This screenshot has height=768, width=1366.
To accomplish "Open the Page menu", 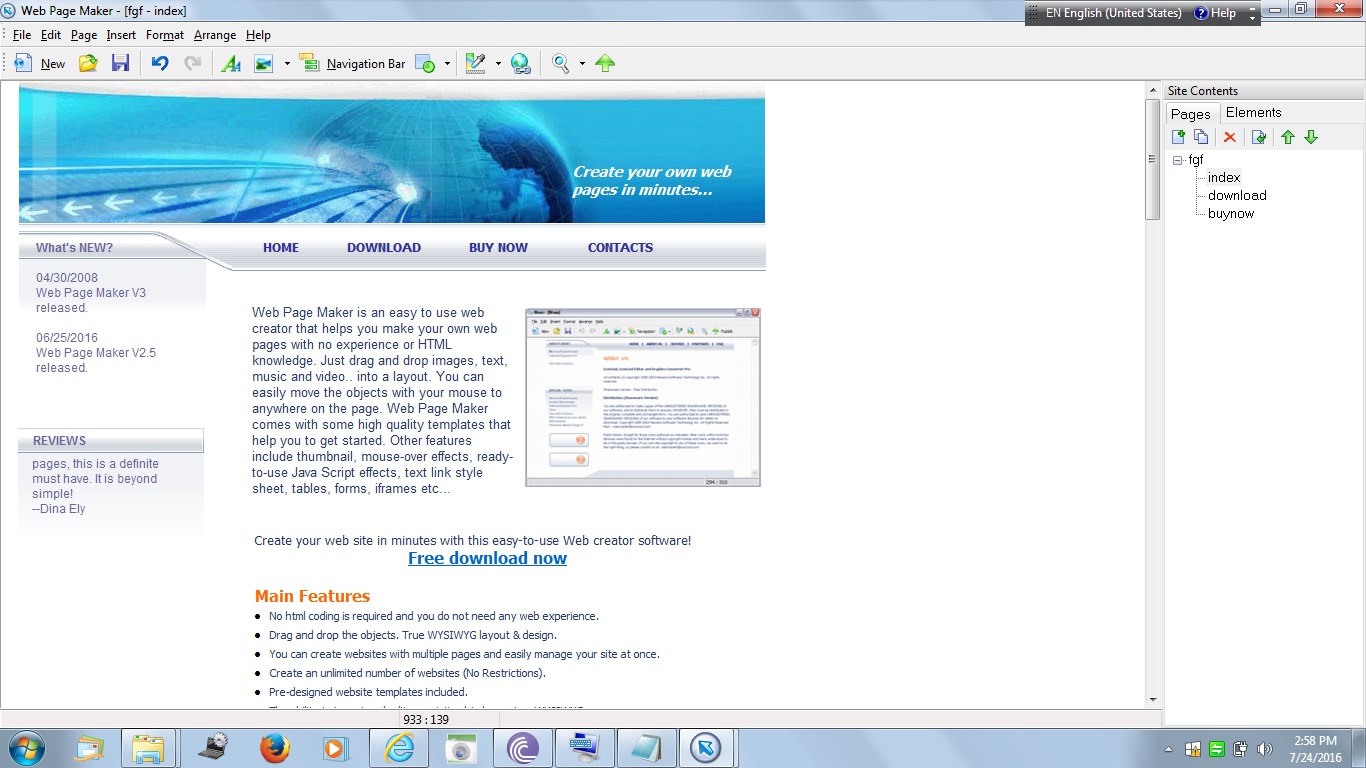I will 84,35.
